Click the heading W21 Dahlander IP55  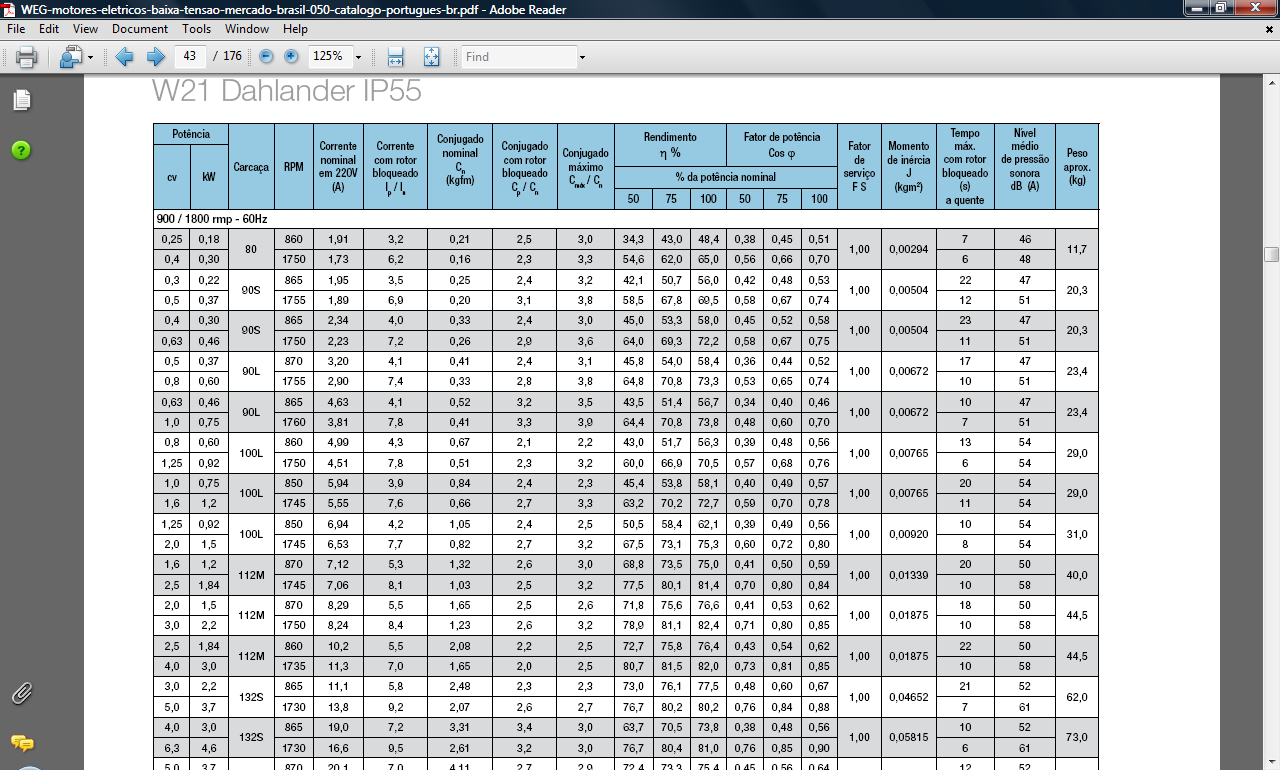[x=286, y=91]
